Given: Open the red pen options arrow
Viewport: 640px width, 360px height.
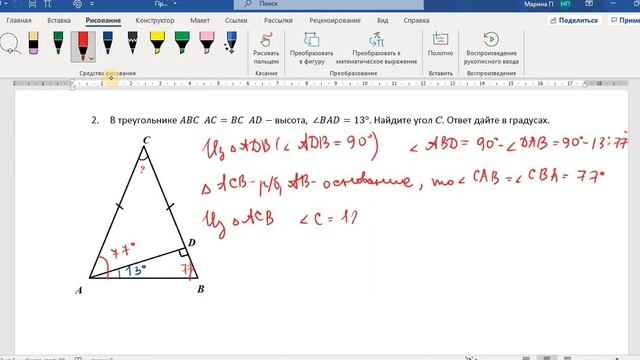Looking at the screenshot, I should point(91,59).
